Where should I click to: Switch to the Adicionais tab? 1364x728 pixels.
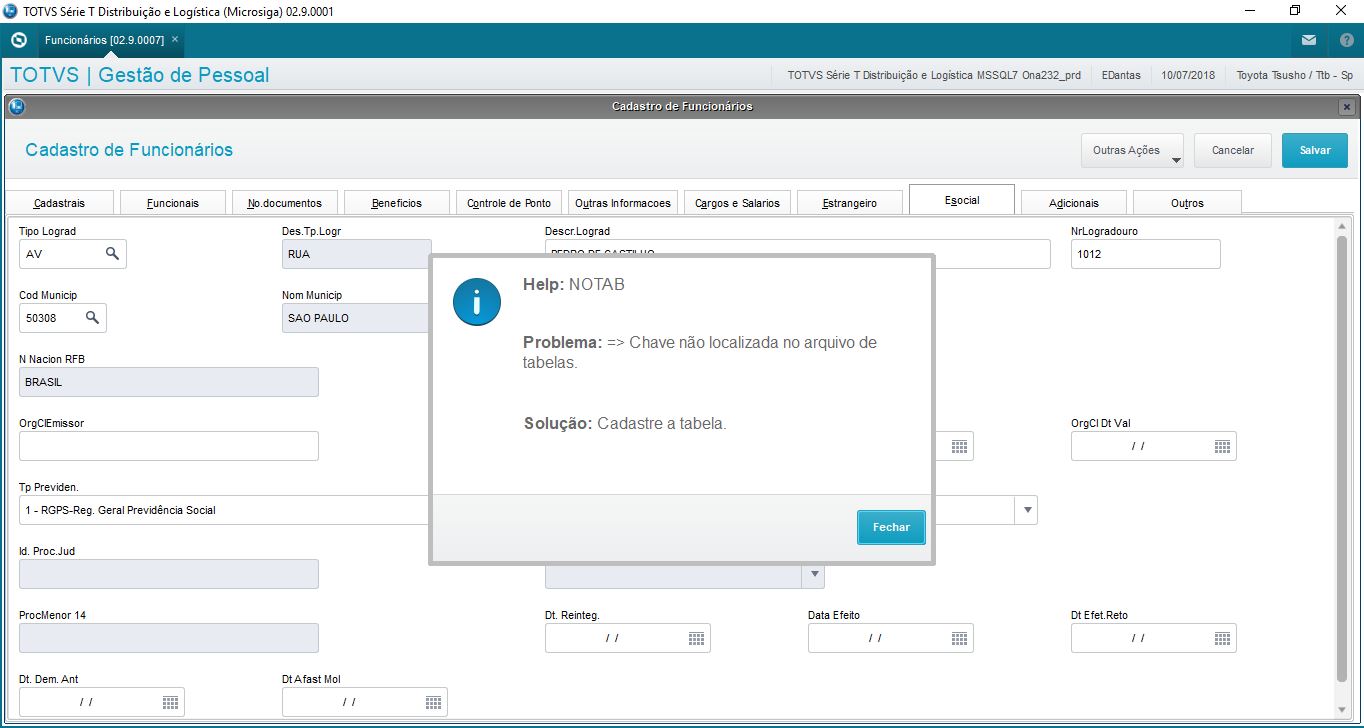click(x=1074, y=203)
